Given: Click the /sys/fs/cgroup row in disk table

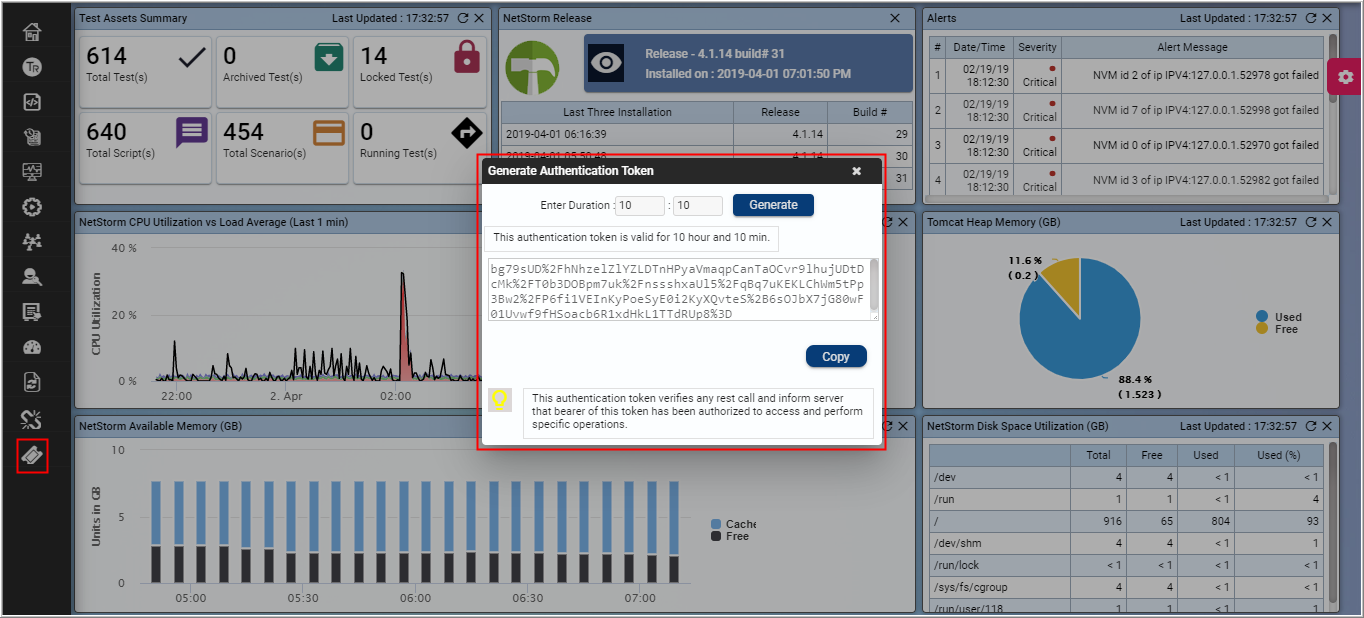Looking at the screenshot, I should pyautogui.click(x=1126, y=587).
